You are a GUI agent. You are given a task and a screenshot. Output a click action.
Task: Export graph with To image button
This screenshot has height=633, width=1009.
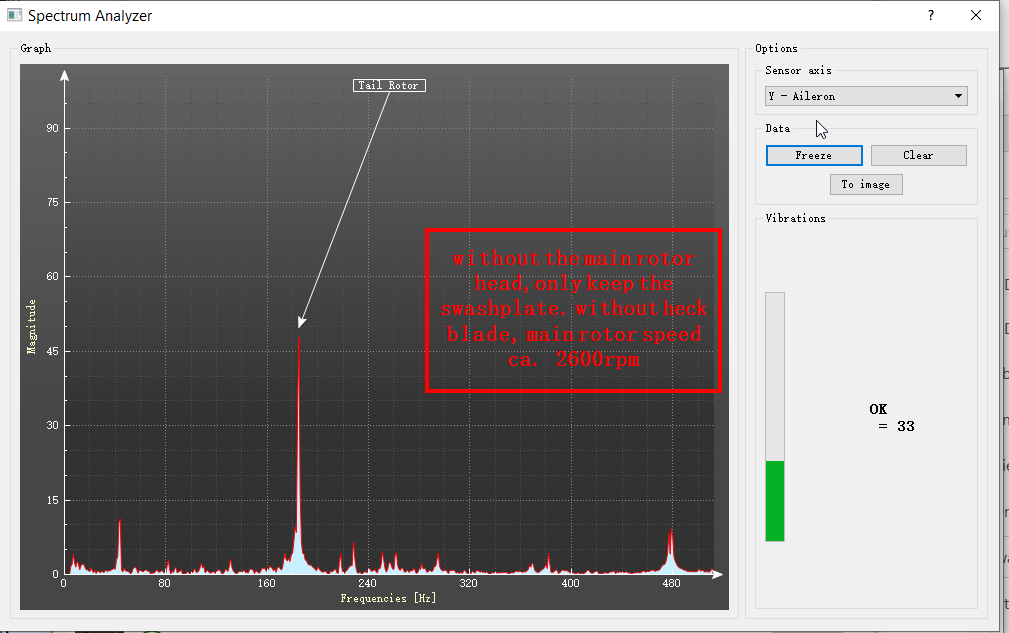tap(866, 184)
